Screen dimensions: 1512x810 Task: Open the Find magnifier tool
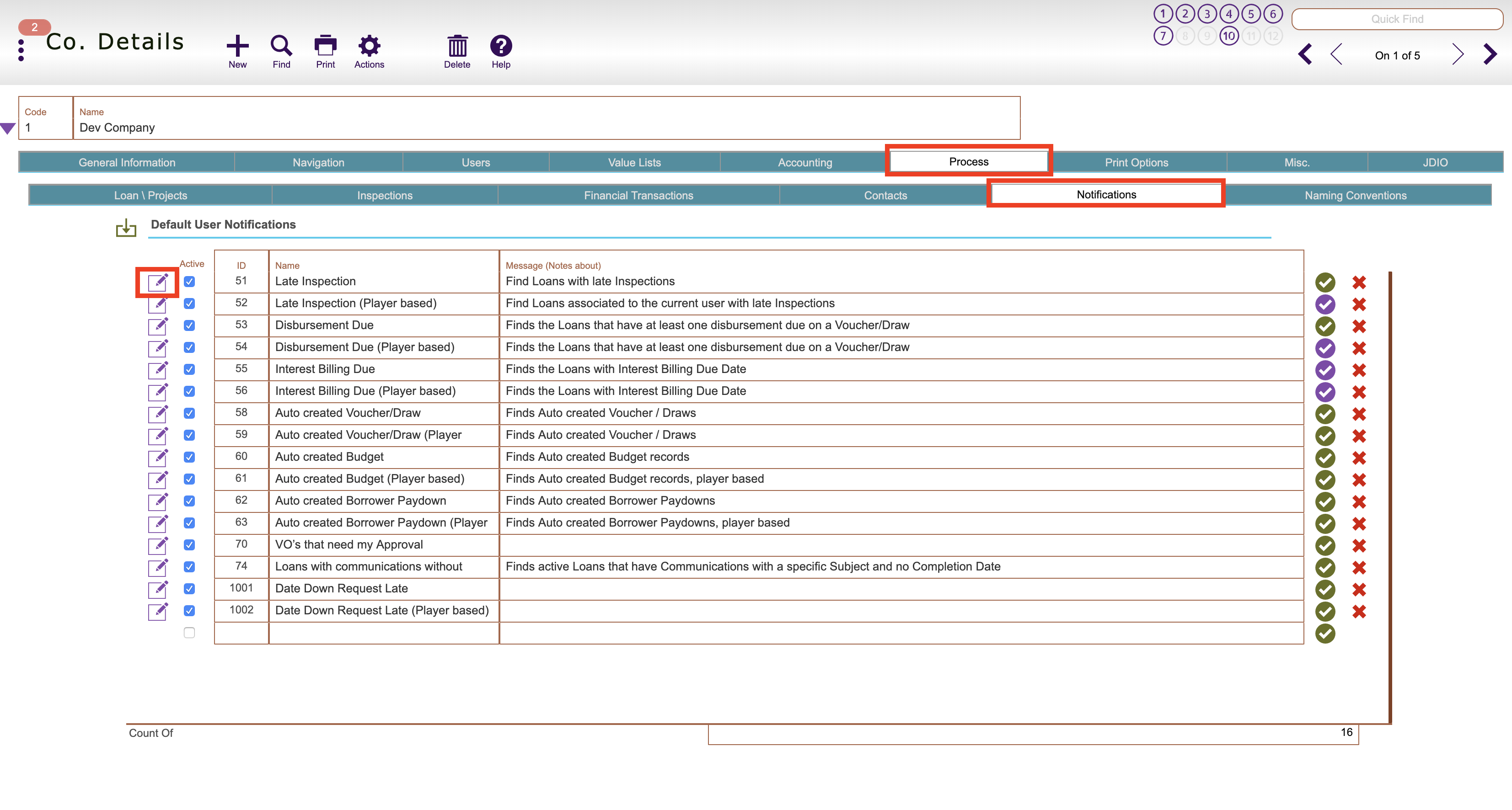pyautogui.click(x=281, y=46)
